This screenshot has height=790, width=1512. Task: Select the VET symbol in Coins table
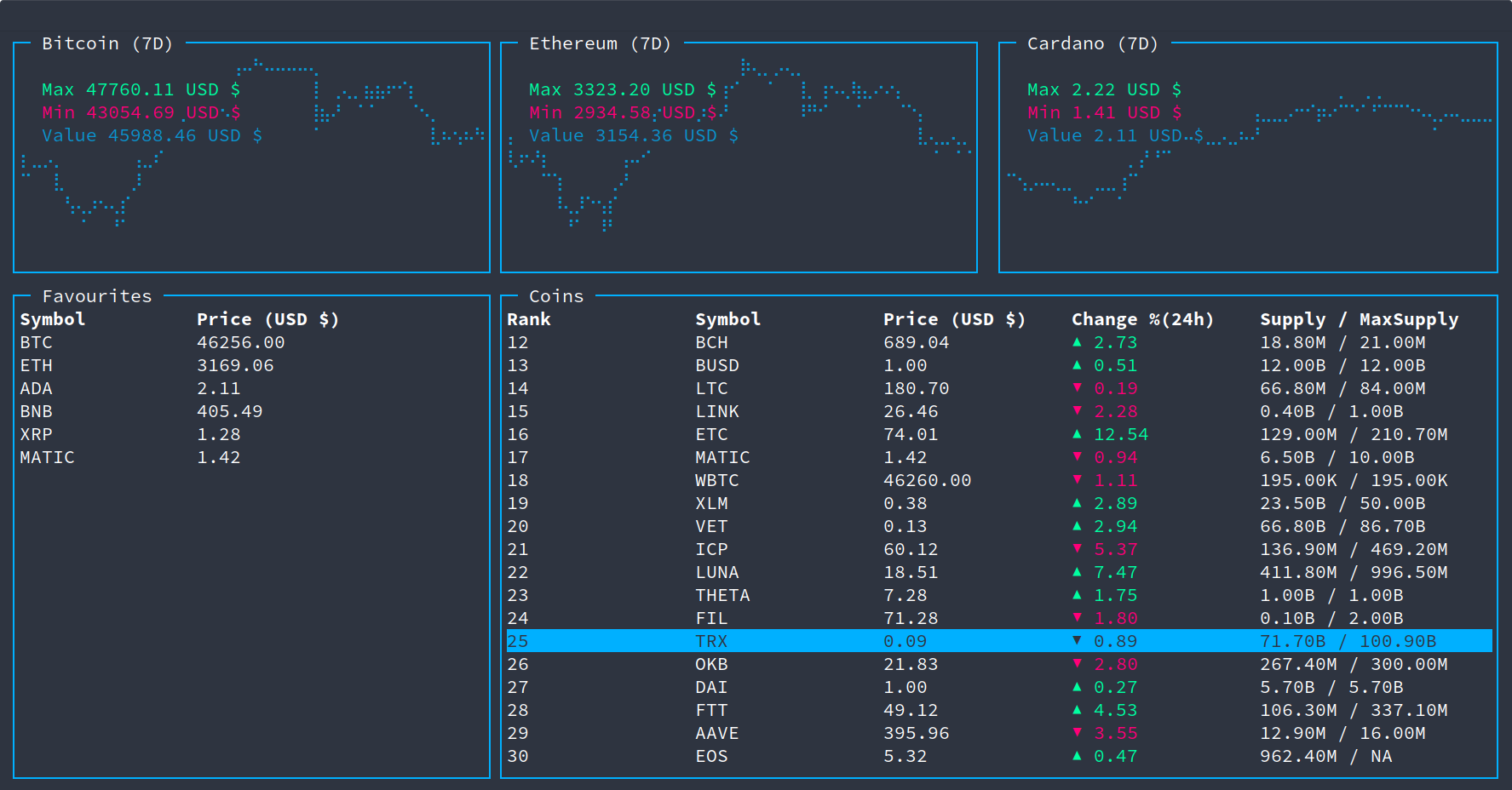712,526
